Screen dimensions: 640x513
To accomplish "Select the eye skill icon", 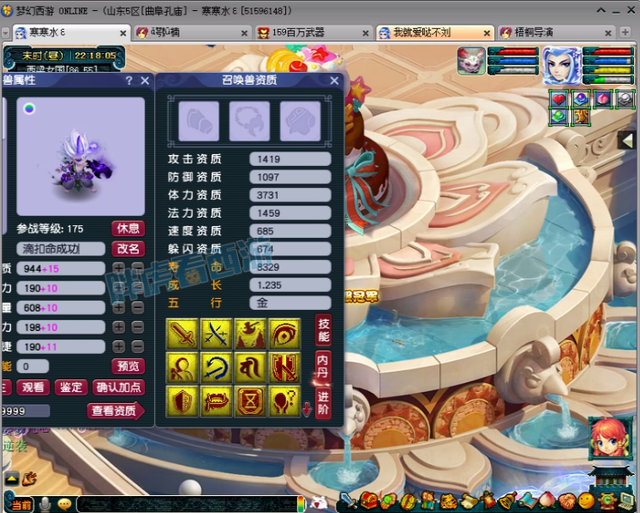I will (284, 334).
